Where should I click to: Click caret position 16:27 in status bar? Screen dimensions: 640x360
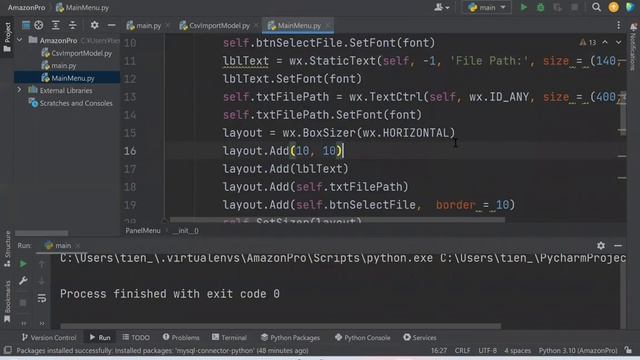click(439, 351)
